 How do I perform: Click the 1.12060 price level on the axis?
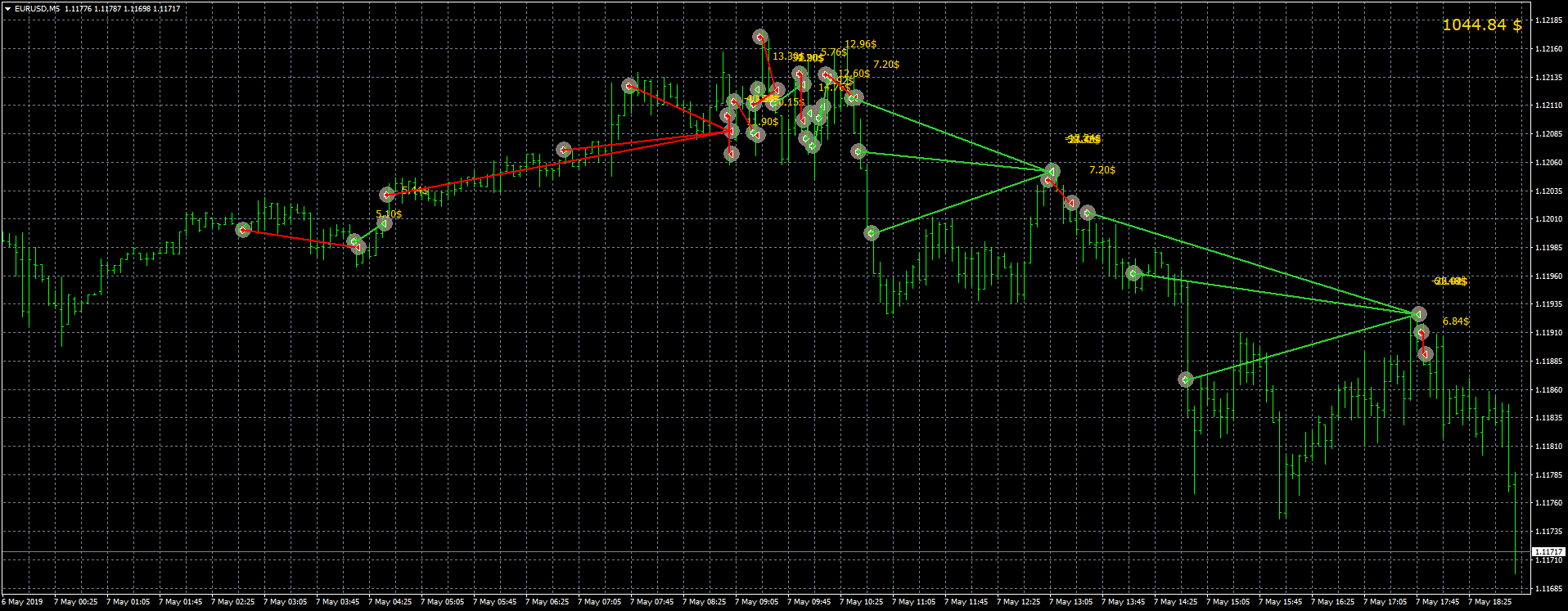1549,163
